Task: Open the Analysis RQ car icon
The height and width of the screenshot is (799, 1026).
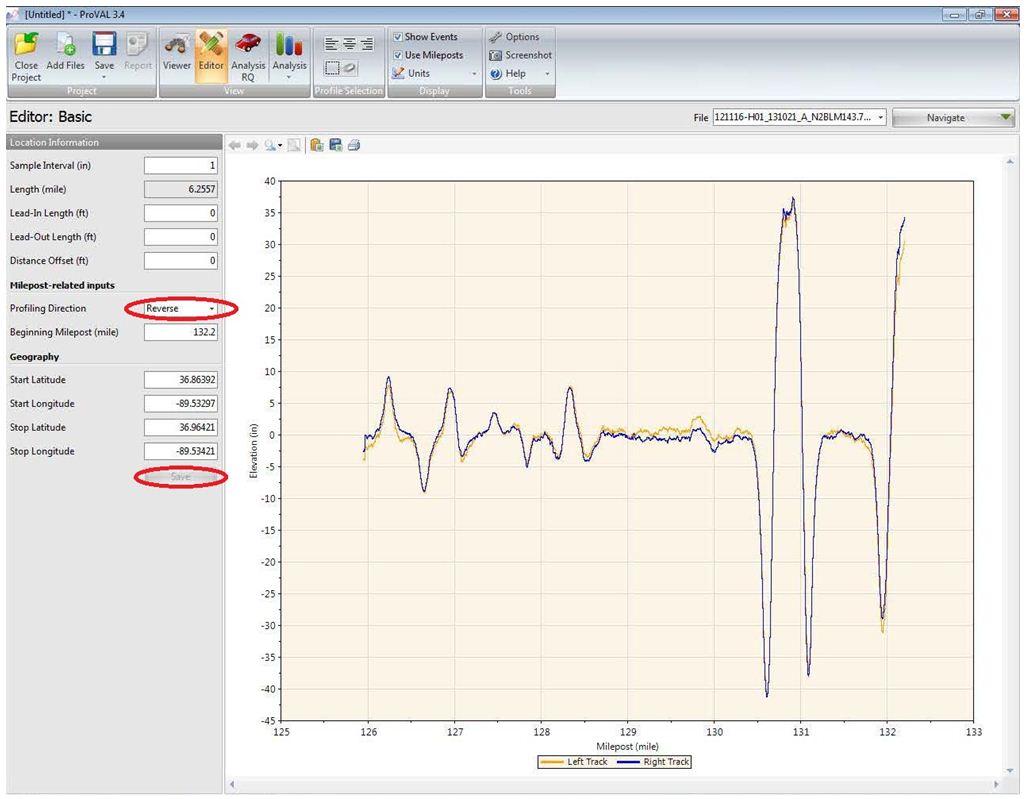Action: coord(248,44)
